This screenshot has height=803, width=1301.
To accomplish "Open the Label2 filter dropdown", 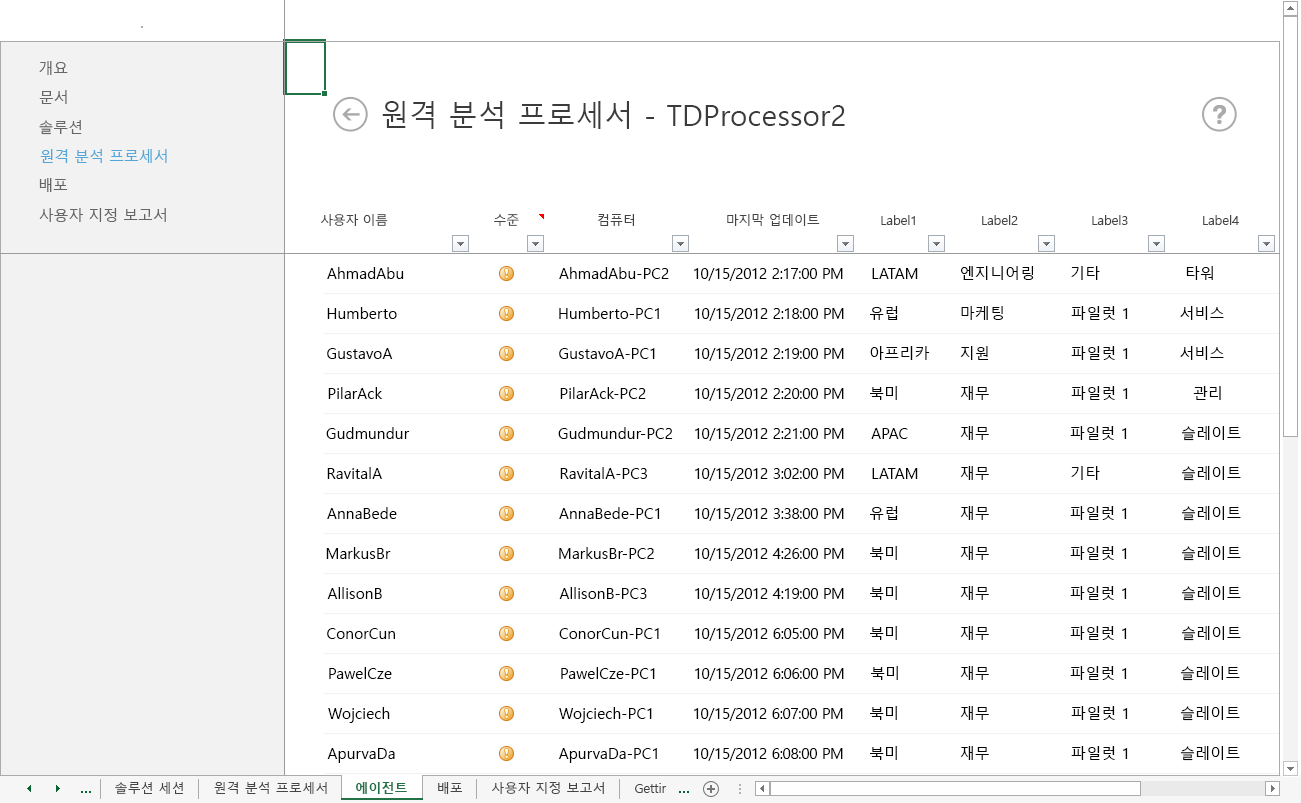I will pos(1046,243).
